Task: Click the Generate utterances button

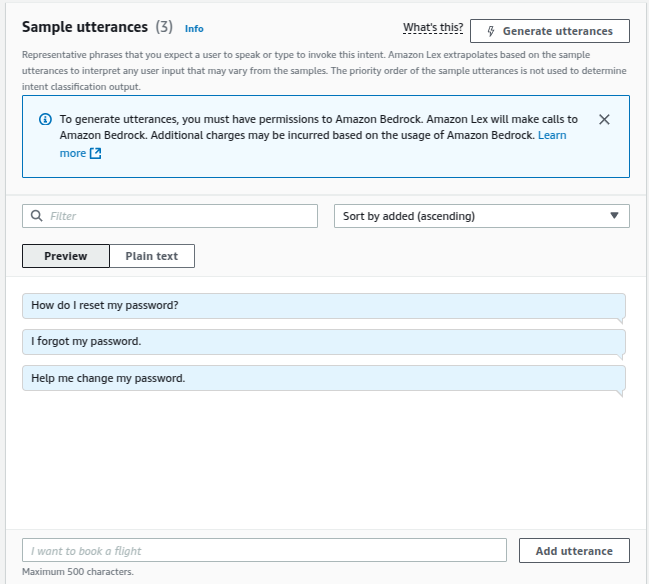Action: pyautogui.click(x=550, y=31)
